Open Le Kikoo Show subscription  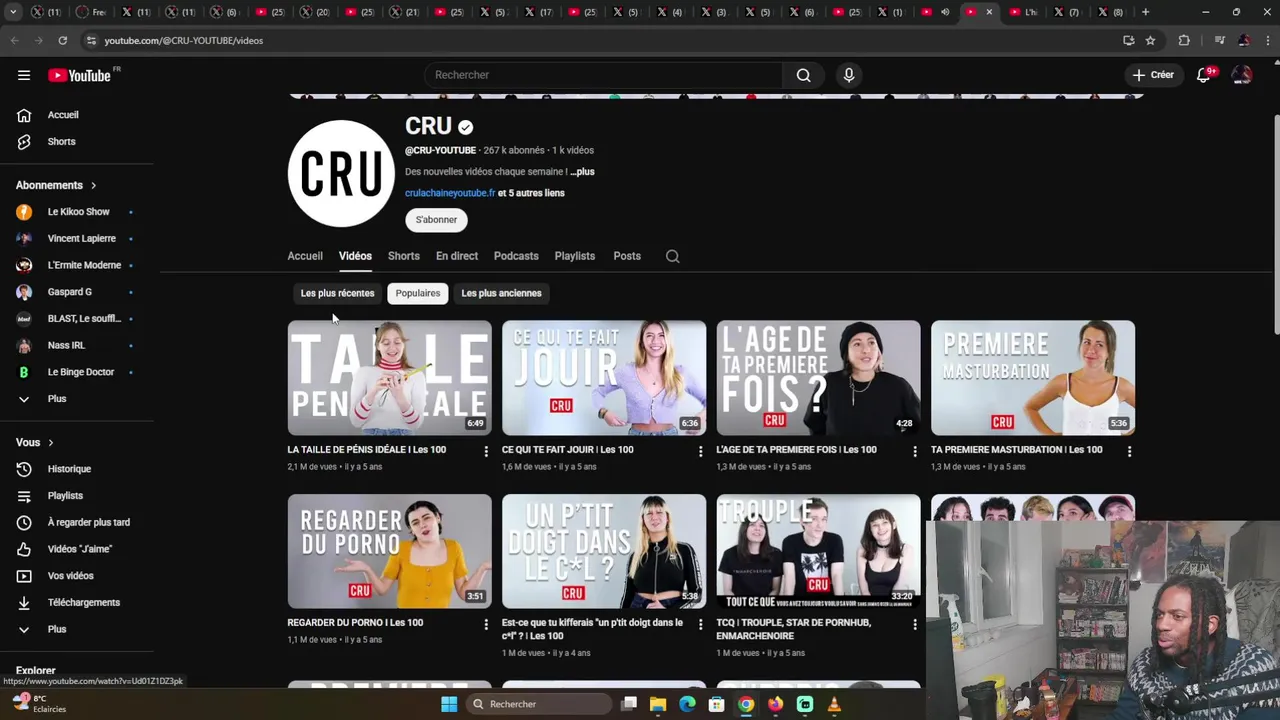coord(78,212)
